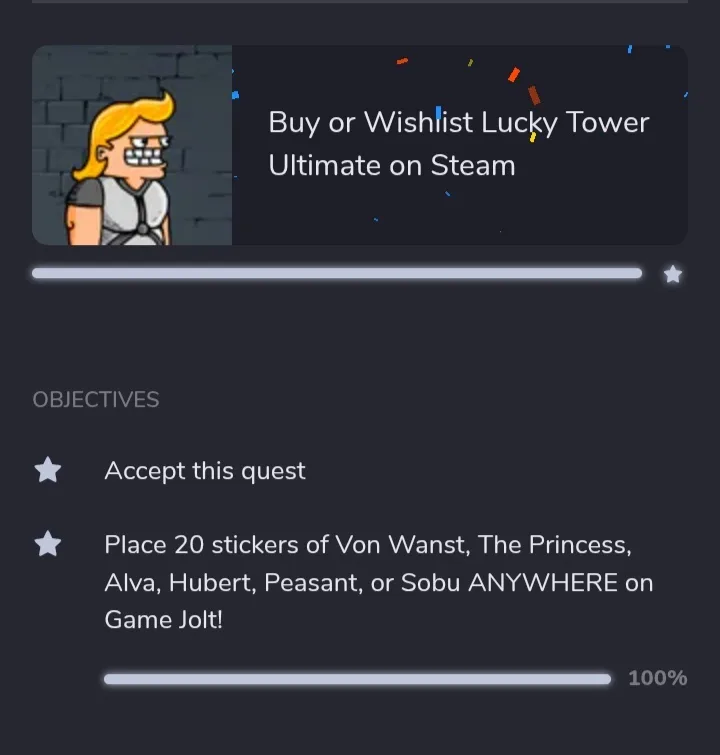Click the orange confetti piece on the quest card

(x=514, y=75)
